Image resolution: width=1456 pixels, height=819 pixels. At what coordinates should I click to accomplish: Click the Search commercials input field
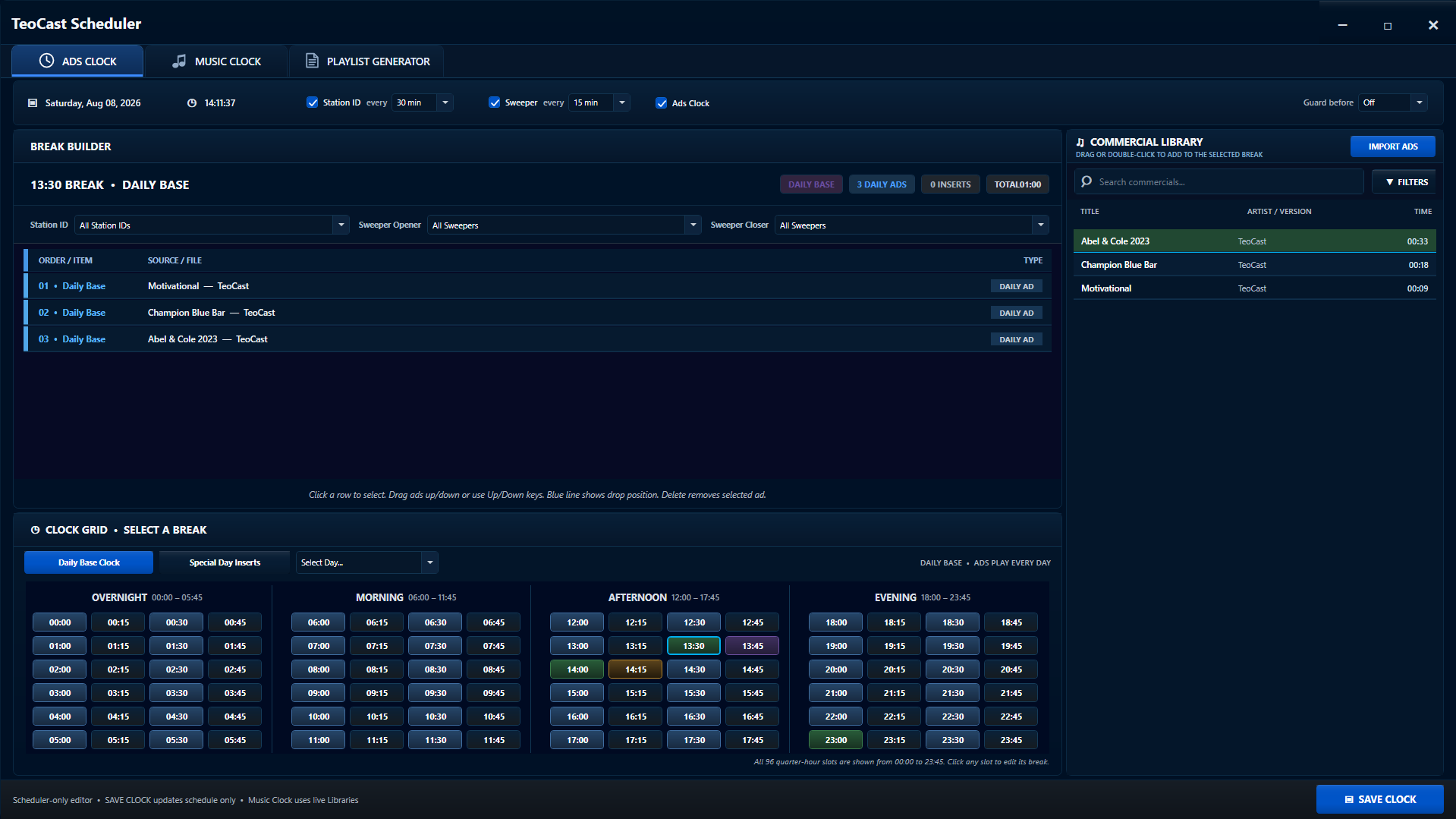1219,181
